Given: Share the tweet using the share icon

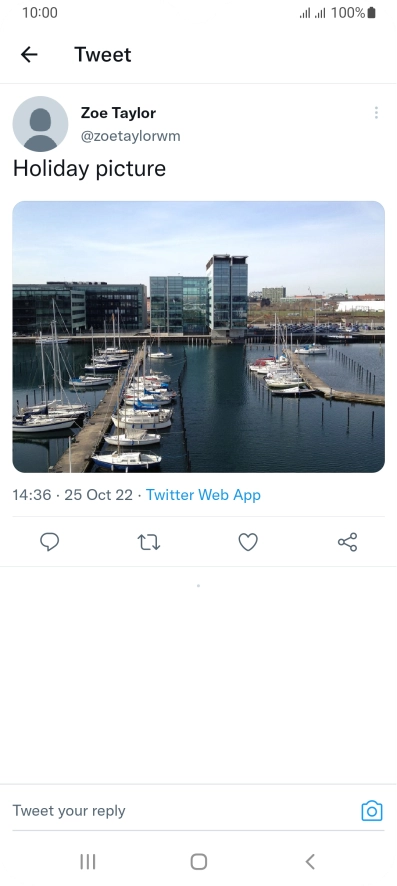Looking at the screenshot, I should [347, 542].
